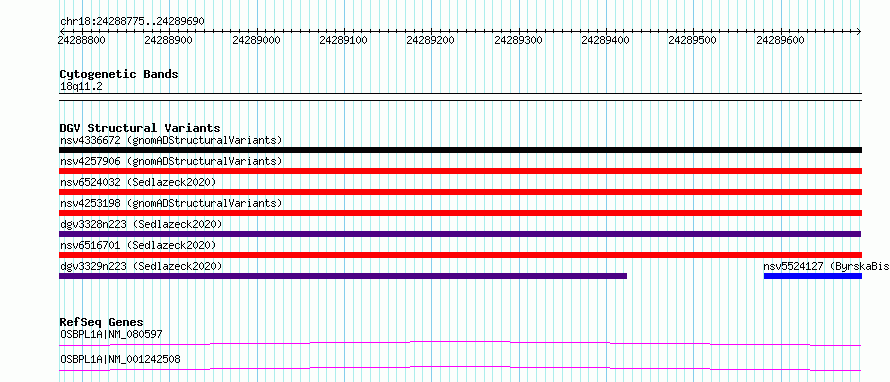890x382 pixels.
Task: Click the blue nsv5524127 bar
Action: tap(813, 276)
